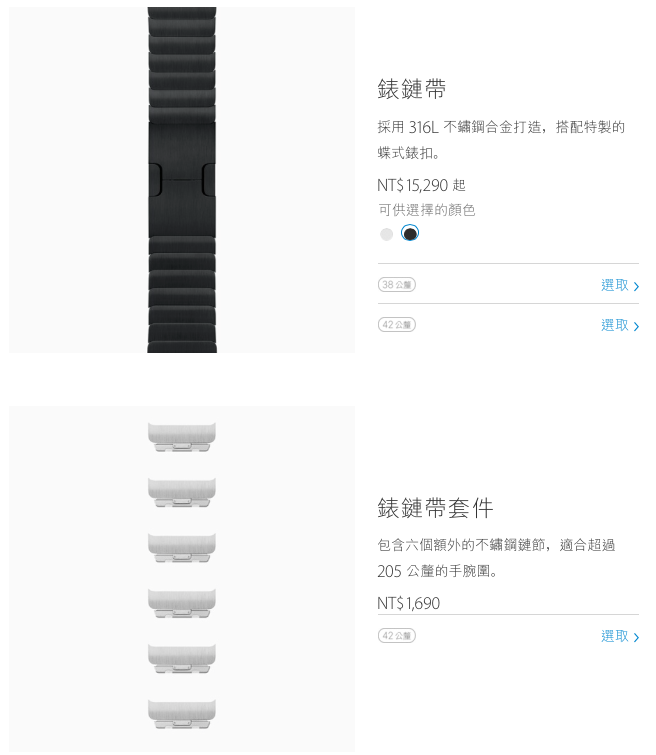This screenshot has width=656, height=755.
Task: Click the NT$1,690 price text
Action: [x=408, y=603]
